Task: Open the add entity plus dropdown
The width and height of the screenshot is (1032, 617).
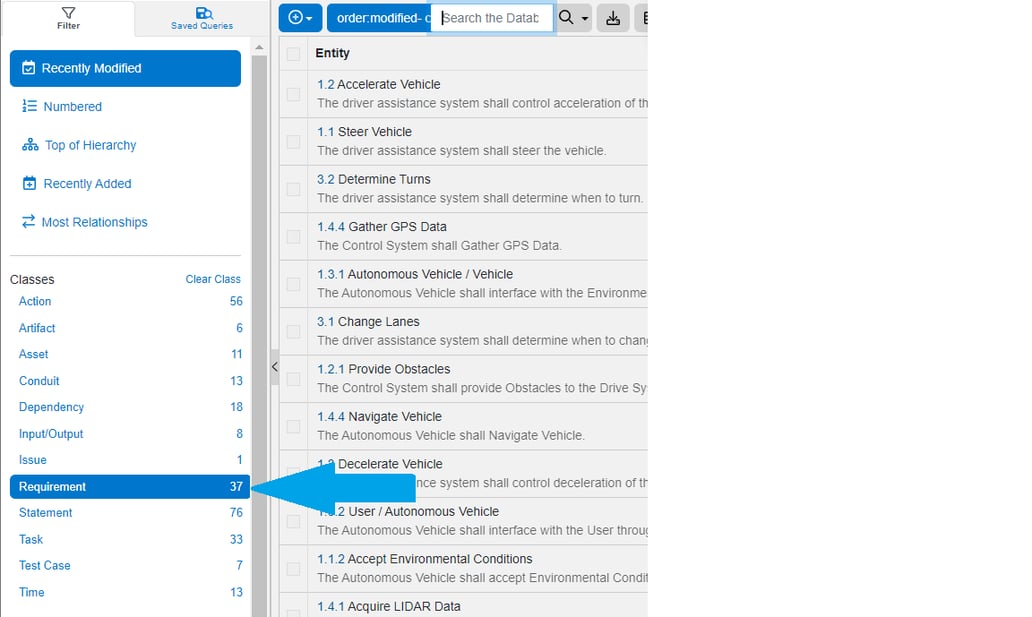Action: (300, 18)
